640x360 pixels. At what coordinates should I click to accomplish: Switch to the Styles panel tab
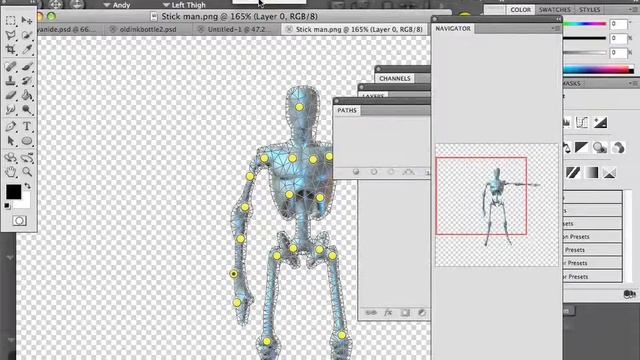589,9
